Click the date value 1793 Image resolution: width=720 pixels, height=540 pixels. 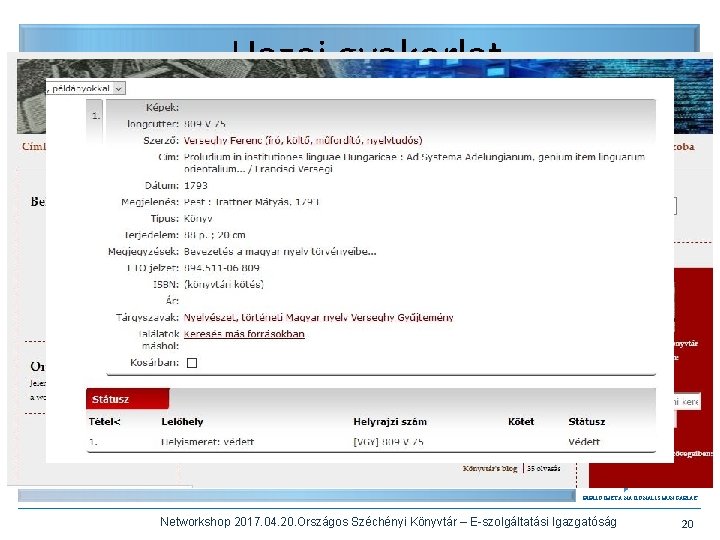coord(196,186)
